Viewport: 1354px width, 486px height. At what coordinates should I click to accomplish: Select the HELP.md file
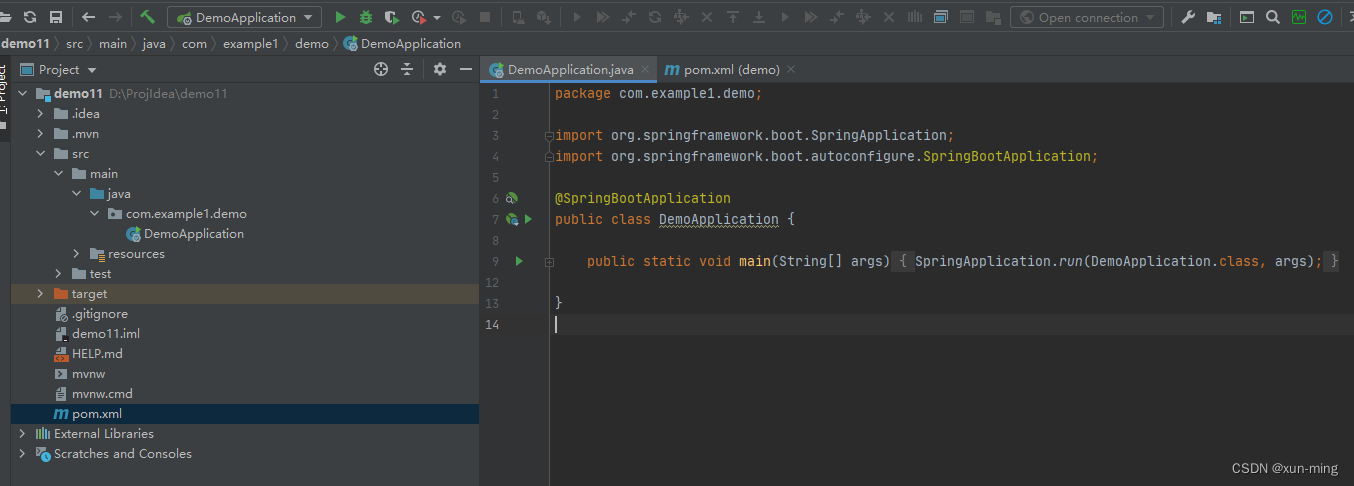tap(97, 354)
